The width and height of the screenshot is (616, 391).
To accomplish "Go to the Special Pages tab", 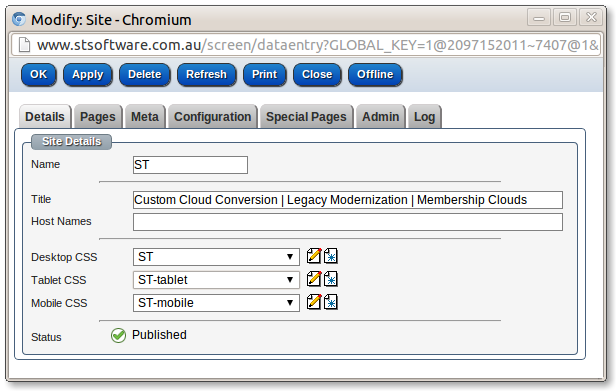I will pos(306,117).
